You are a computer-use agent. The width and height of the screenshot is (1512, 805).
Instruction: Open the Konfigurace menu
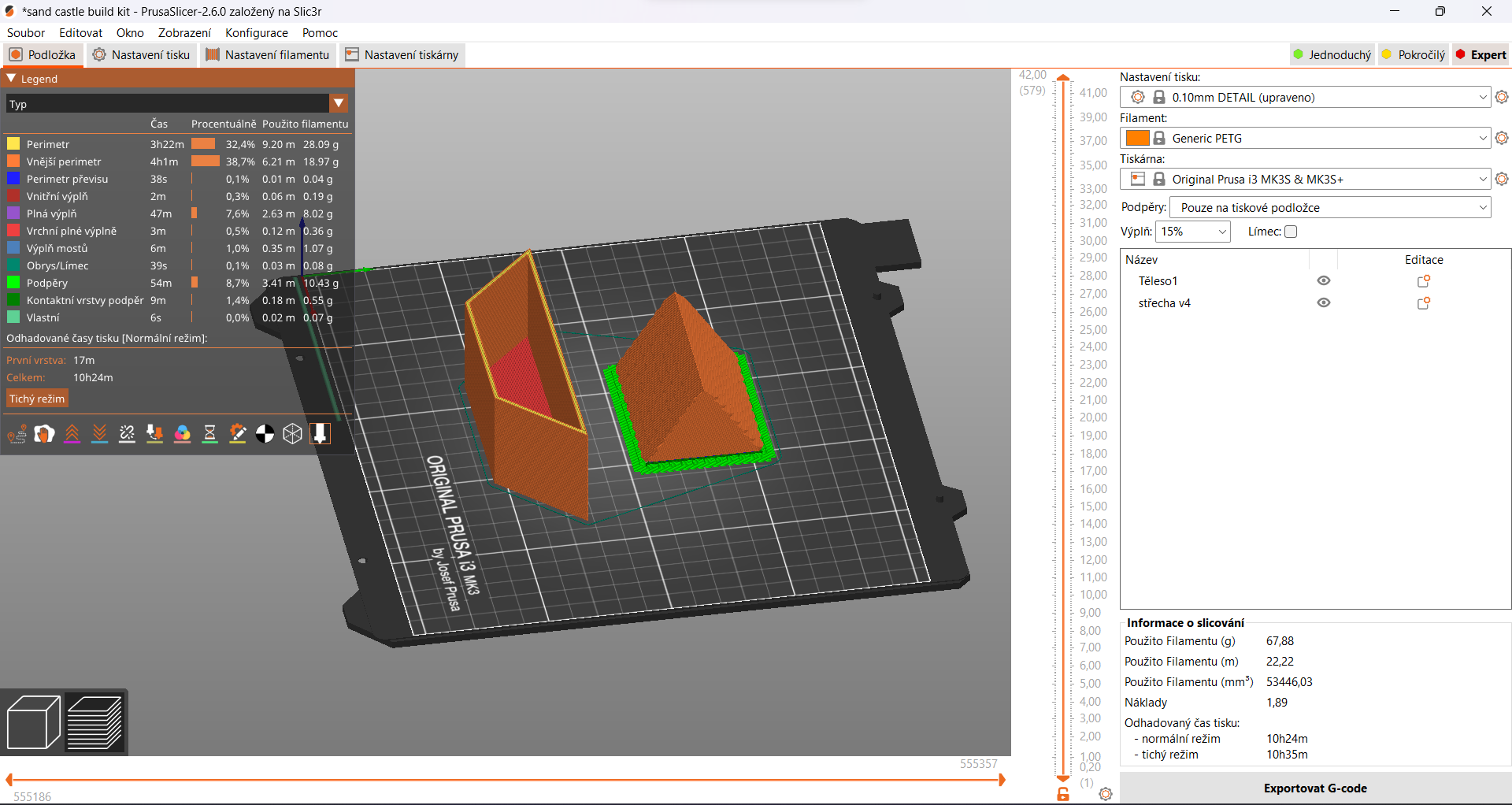coord(256,33)
